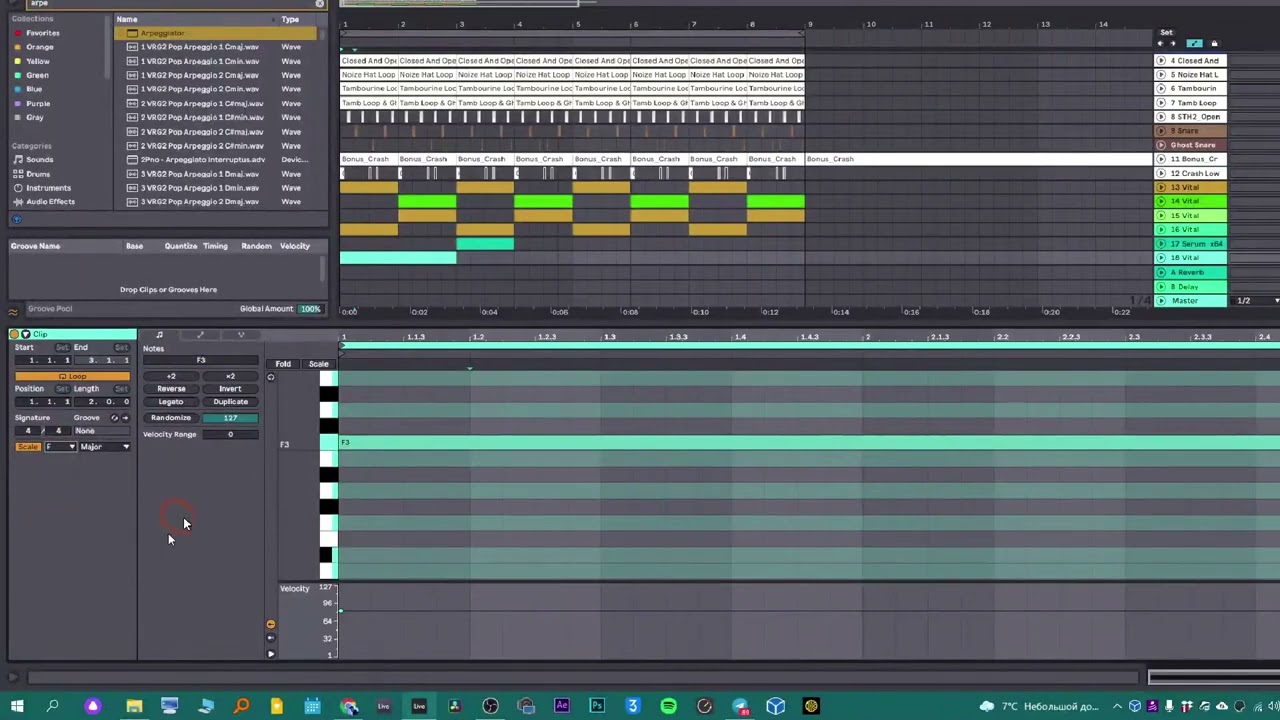Open the Notes tab music-note icon

pyautogui.click(x=159, y=335)
